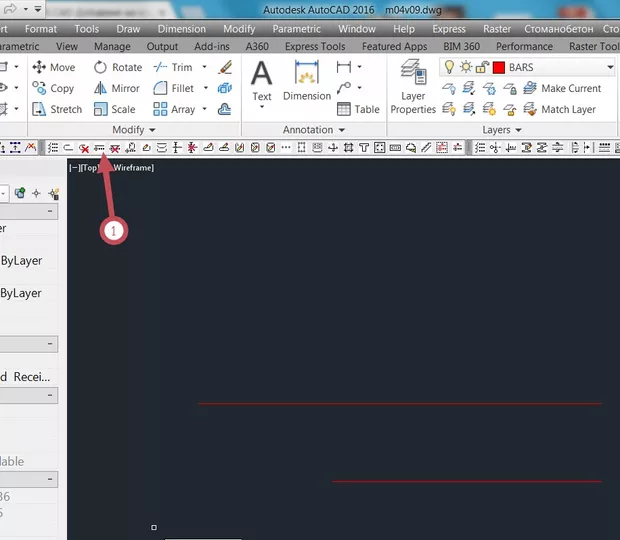Click the Turn All Layers On icon

[x=449, y=109]
